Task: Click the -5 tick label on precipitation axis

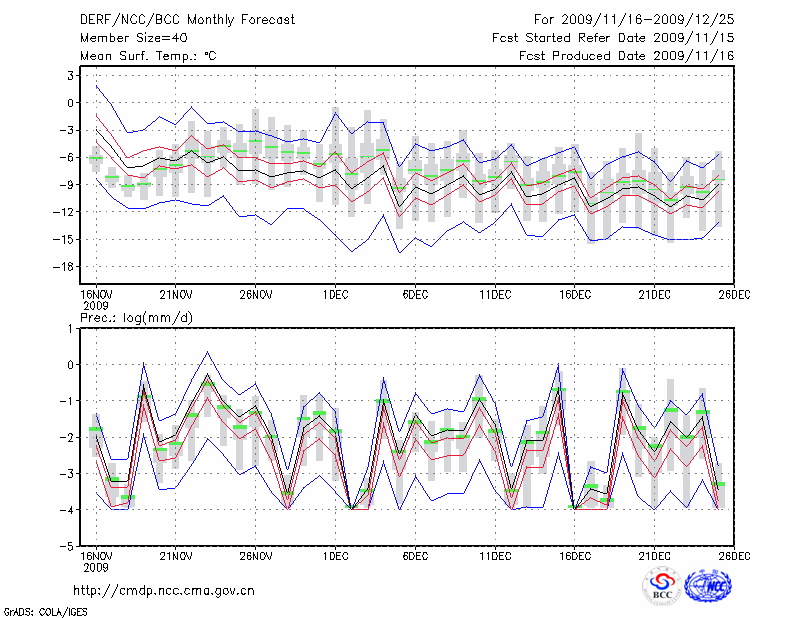Action: pos(68,547)
